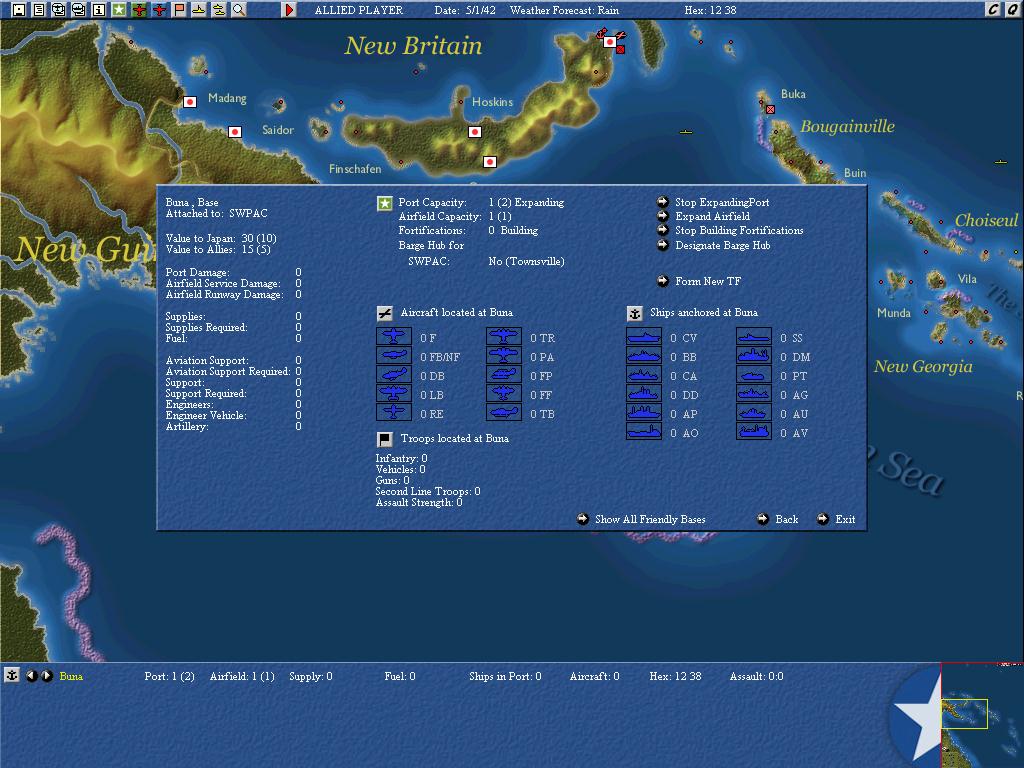Click the 'Attached to: SWPAC' text
Screen dimensions: 1024x768
[x=216, y=214]
